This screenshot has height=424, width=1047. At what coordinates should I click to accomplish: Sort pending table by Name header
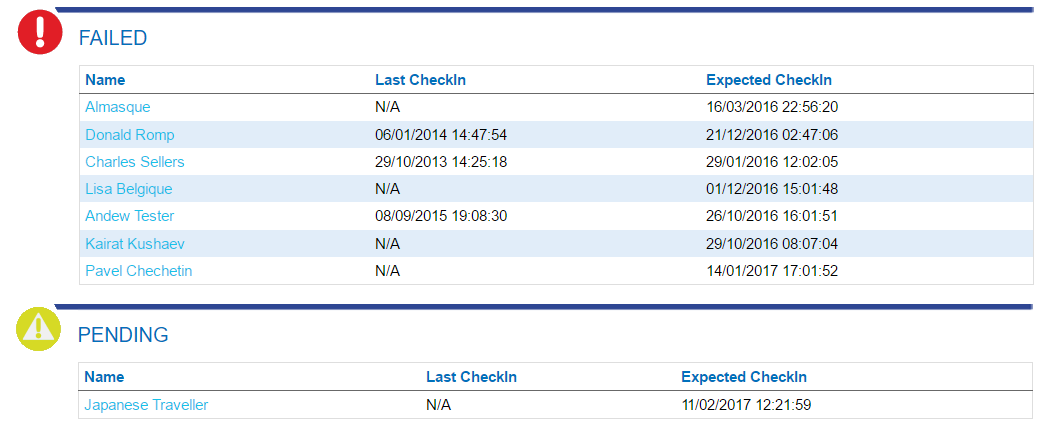click(104, 377)
